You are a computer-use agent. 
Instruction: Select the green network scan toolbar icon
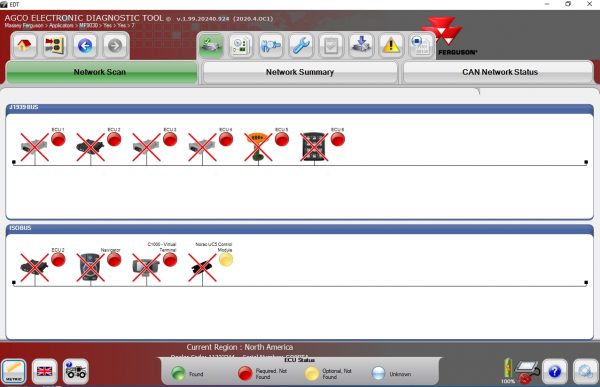pos(211,46)
